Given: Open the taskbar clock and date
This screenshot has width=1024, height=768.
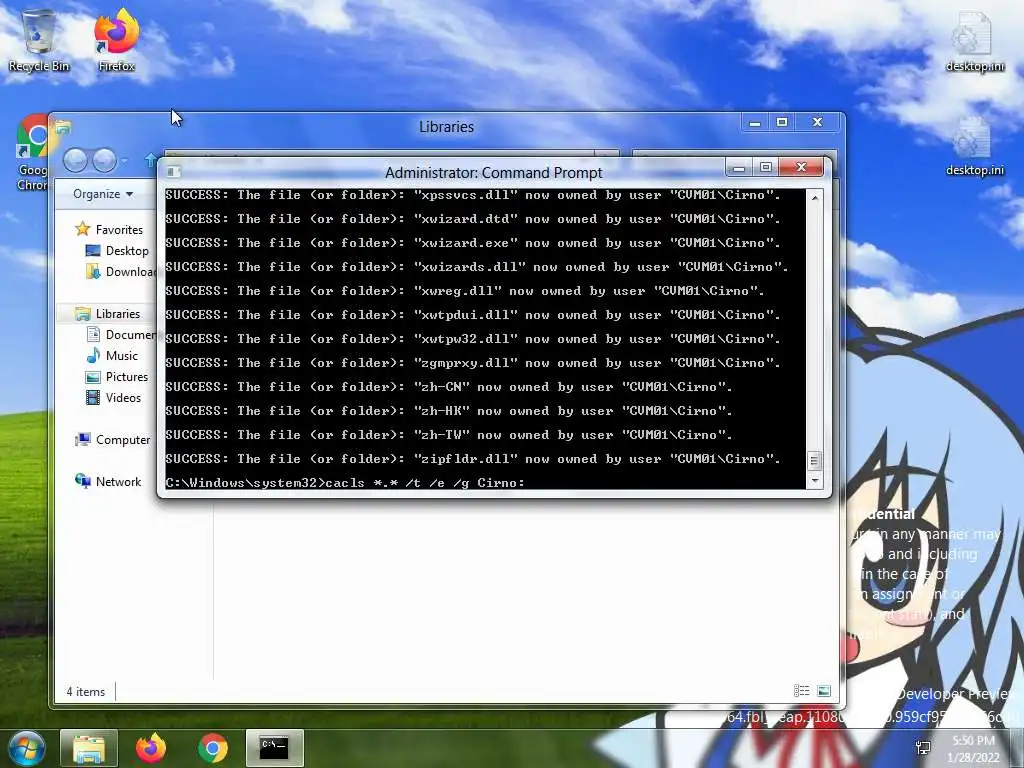Looking at the screenshot, I should click(x=974, y=749).
